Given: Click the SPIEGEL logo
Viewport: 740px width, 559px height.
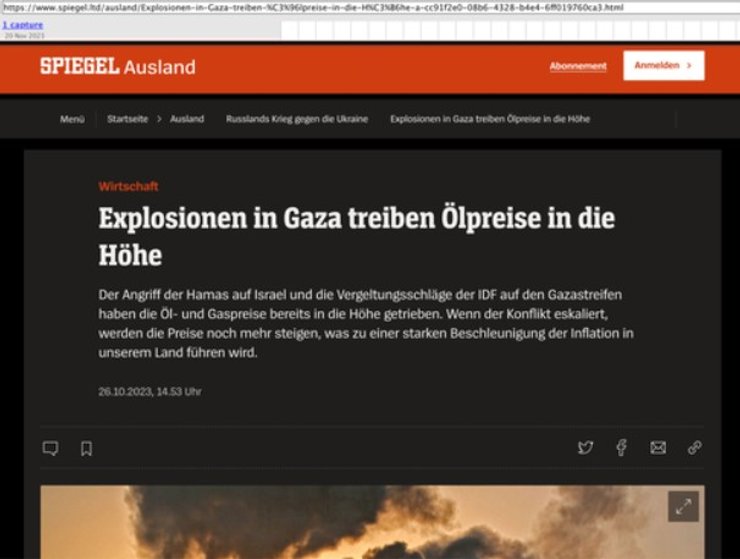Looking at the screenshot, I should point(79,66).
